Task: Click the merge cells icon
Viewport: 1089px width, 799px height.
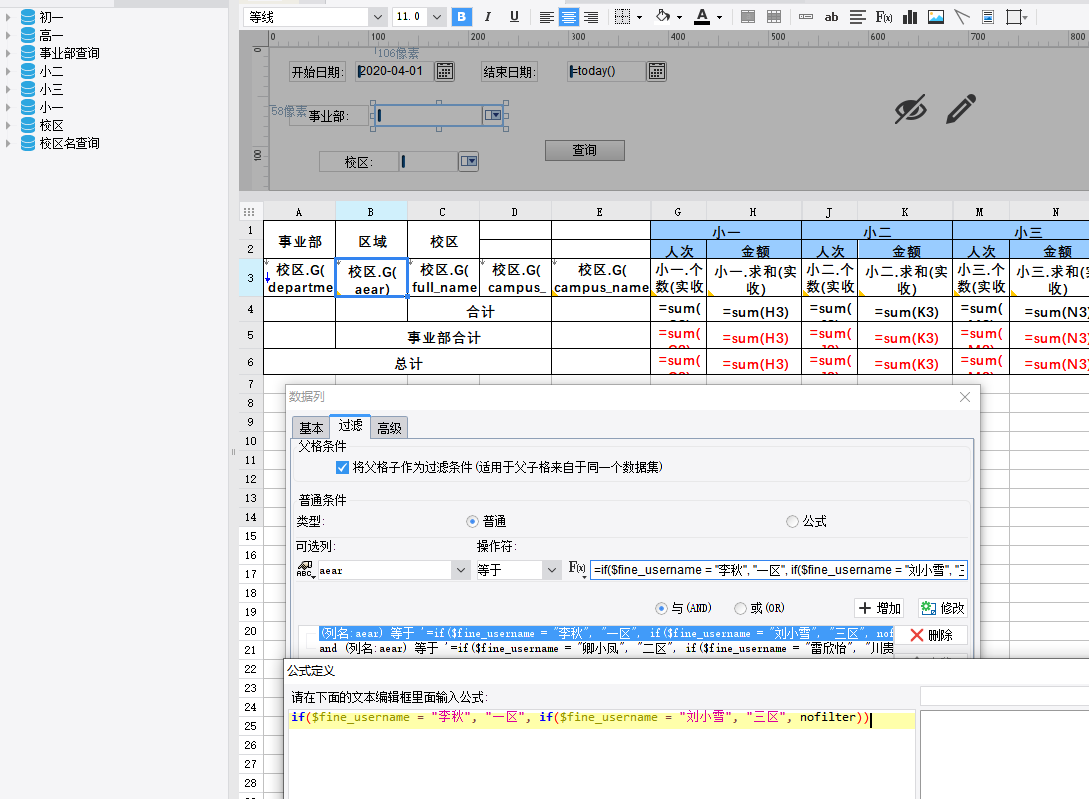Action: 748,17
